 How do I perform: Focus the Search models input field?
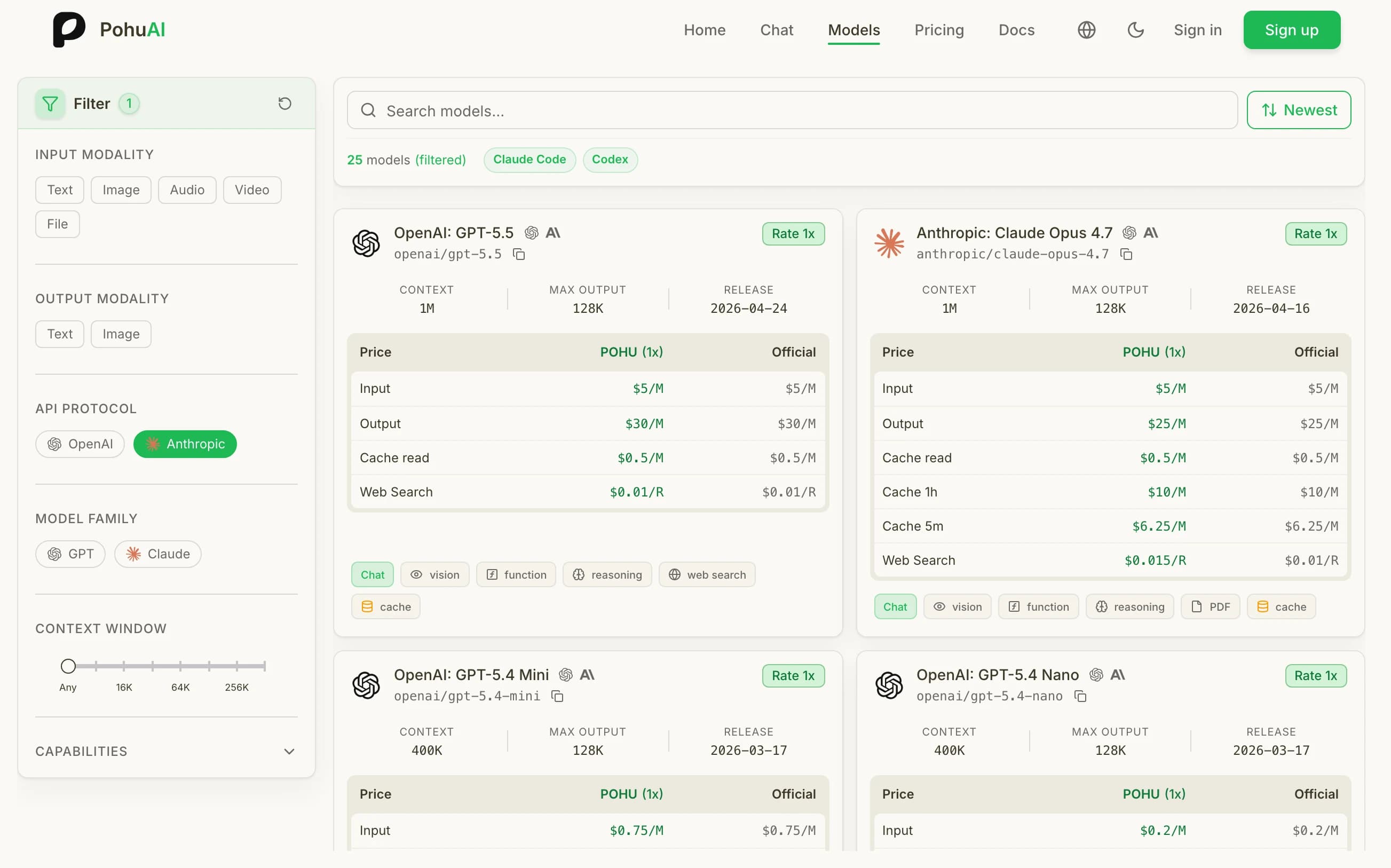[792, 110]
